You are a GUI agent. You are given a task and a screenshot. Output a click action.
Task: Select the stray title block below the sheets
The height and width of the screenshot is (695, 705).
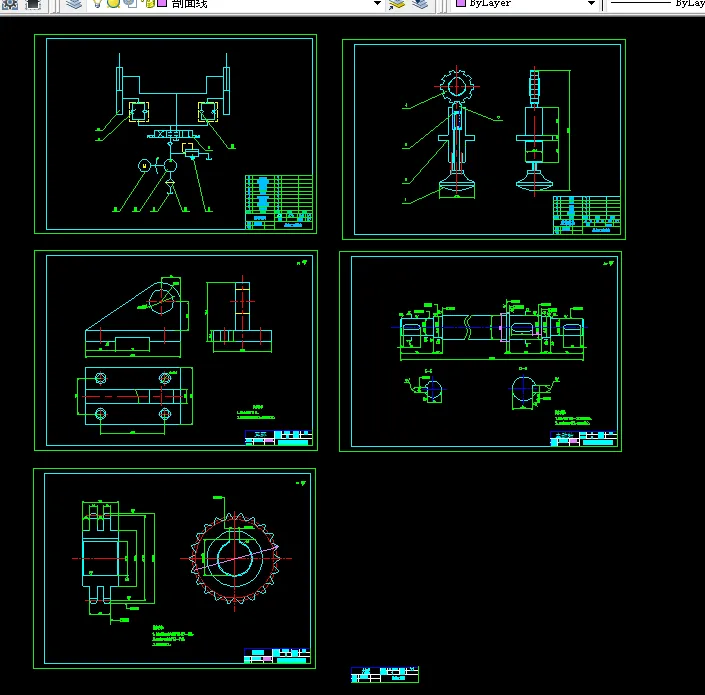pyautogui.click(x=385, y=675)
